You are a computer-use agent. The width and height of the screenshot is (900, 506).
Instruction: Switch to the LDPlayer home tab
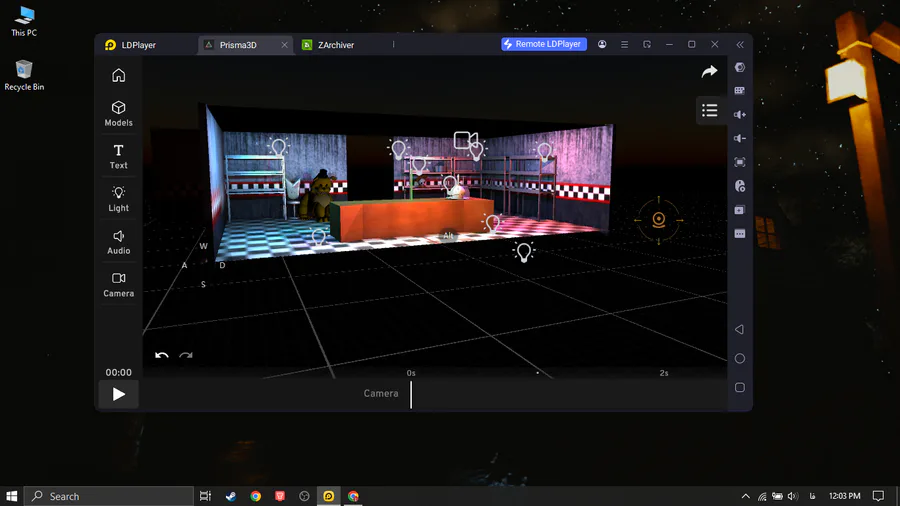[x=131, y=45]
